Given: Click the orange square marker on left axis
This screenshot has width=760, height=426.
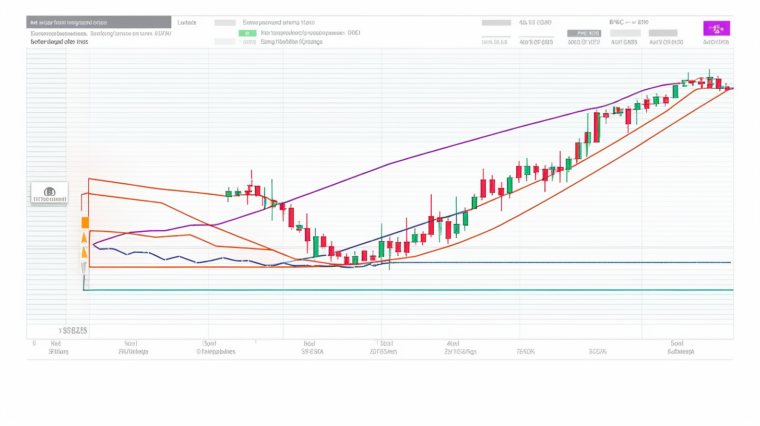Looking at the screenshot, I should 85,222.
